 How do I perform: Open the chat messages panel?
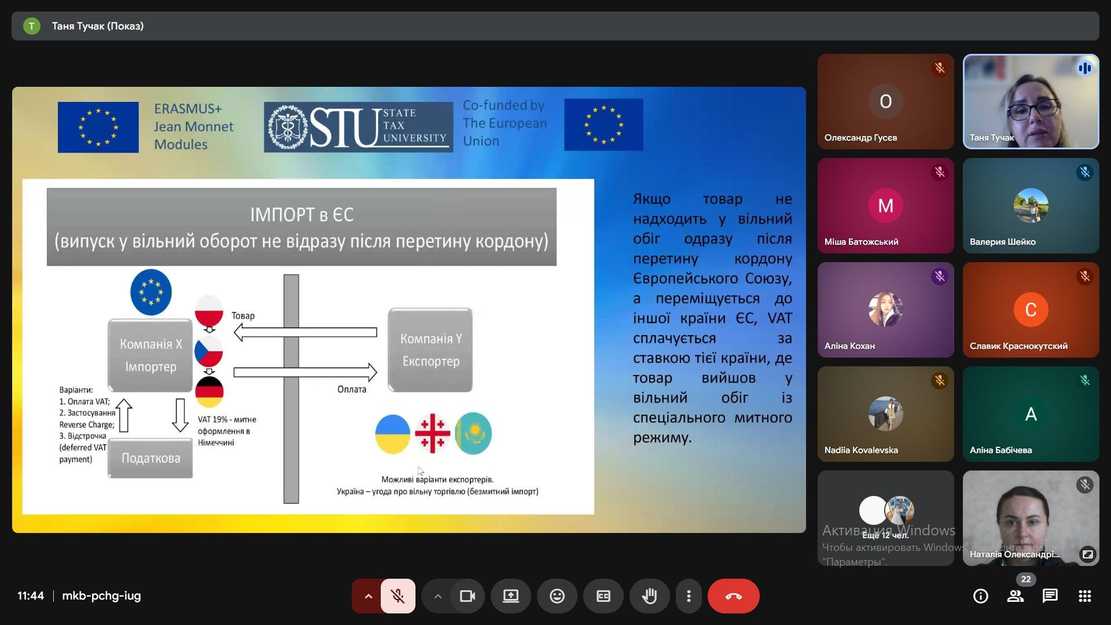[1050, 596]
